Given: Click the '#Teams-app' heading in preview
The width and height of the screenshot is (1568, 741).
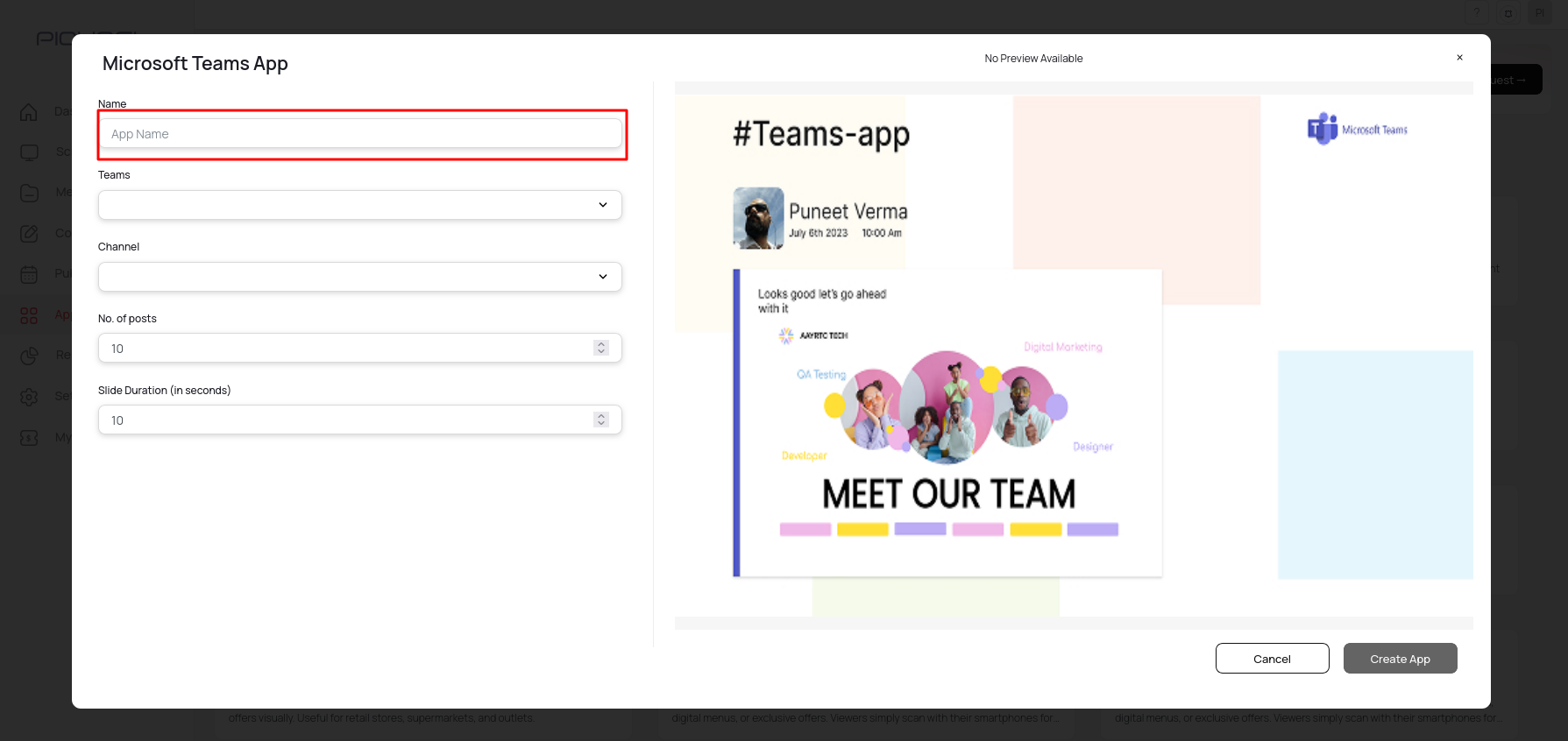Looking at the screenshot, I should pos(821,134).
